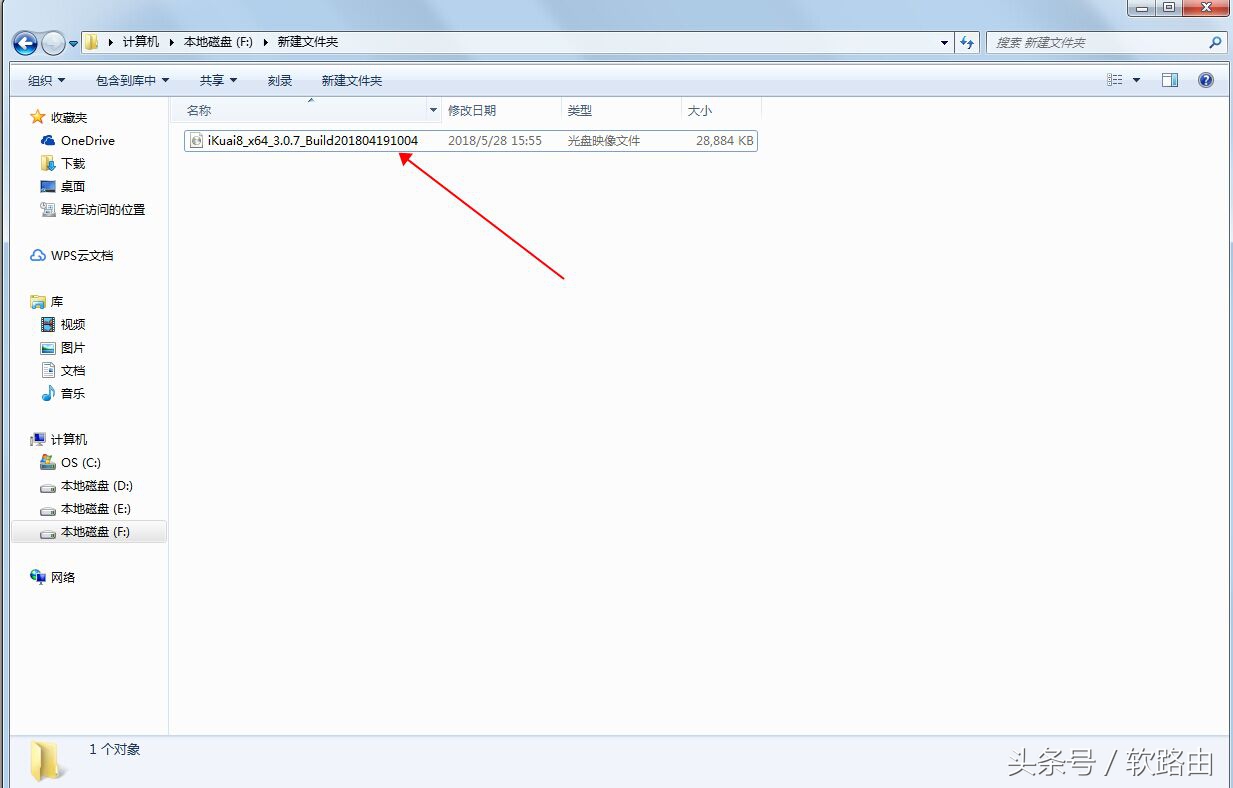Open the 共享 menu
1233x788 pixels.
coord(218,80)
